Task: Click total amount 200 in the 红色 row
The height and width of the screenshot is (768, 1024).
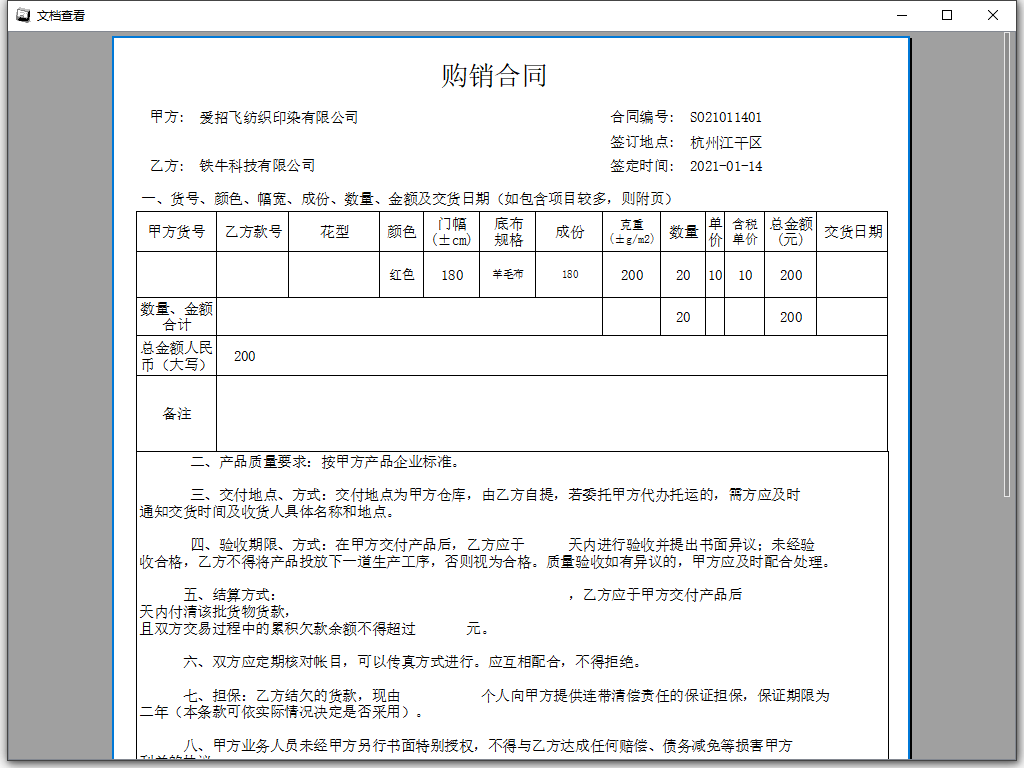Action: (791, 276)
